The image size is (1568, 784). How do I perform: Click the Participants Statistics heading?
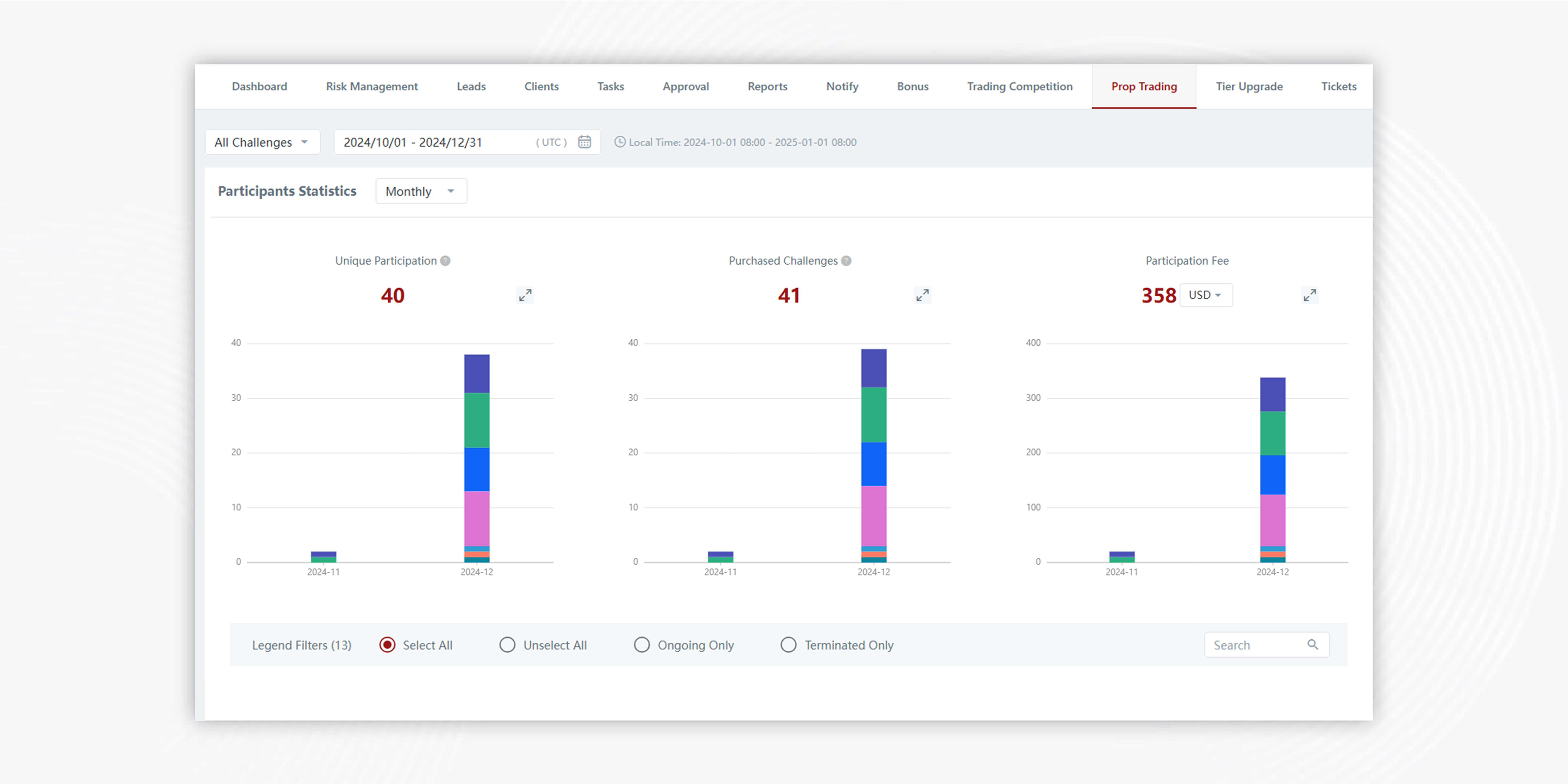(287, 191)
